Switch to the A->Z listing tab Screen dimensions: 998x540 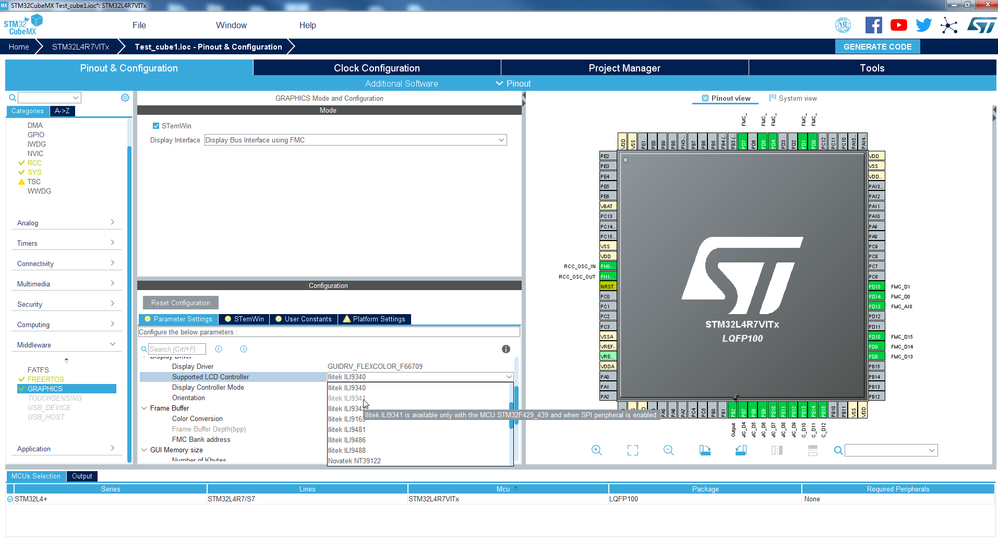pyautogui.click(x=62, y=111)
